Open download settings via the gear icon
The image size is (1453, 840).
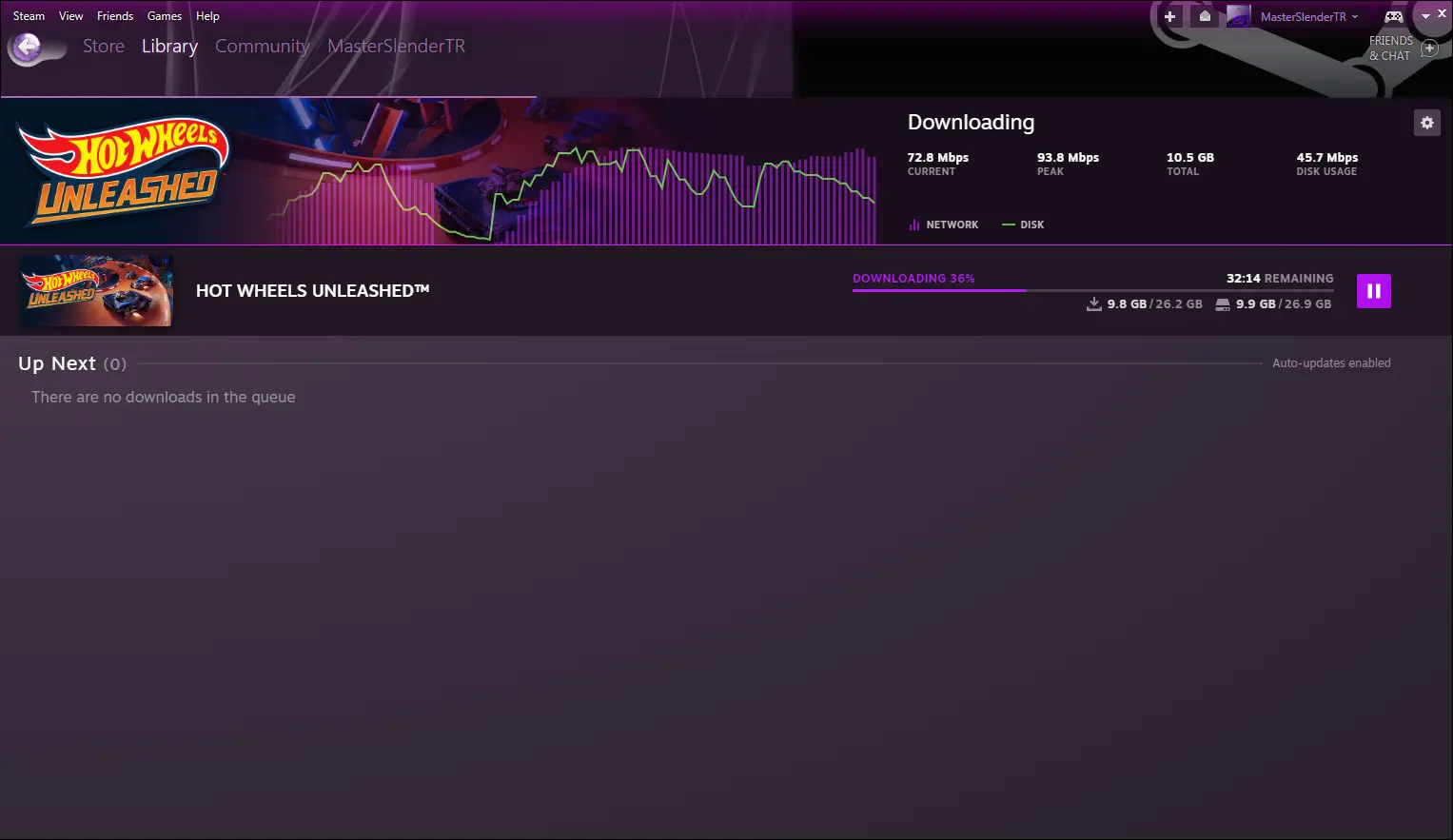point(1426,123)
